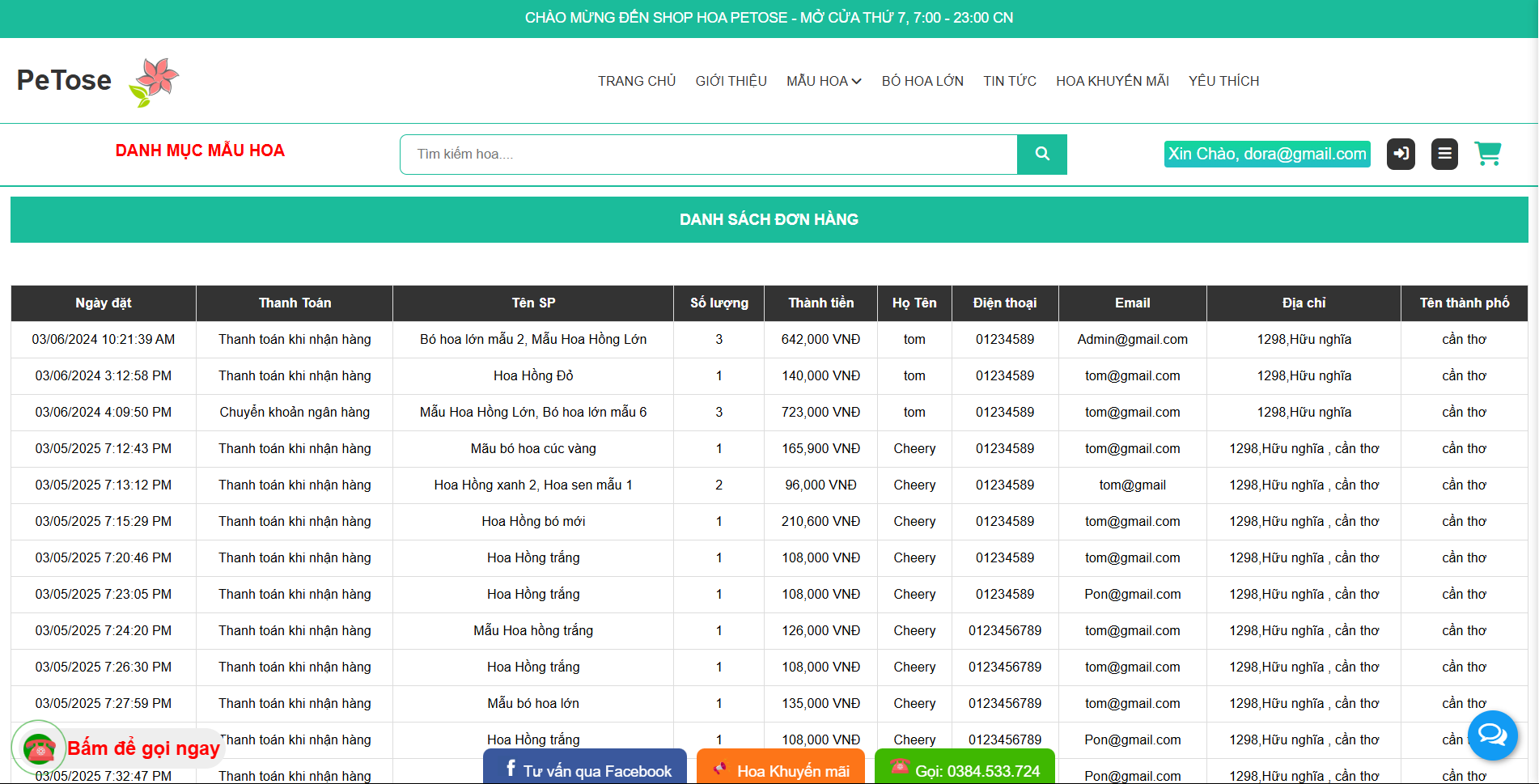The height and width of the screenshot is (784, 1539).
Task: Click Hoa Hồng bó mới cell
Action: [x=533, y=521]
